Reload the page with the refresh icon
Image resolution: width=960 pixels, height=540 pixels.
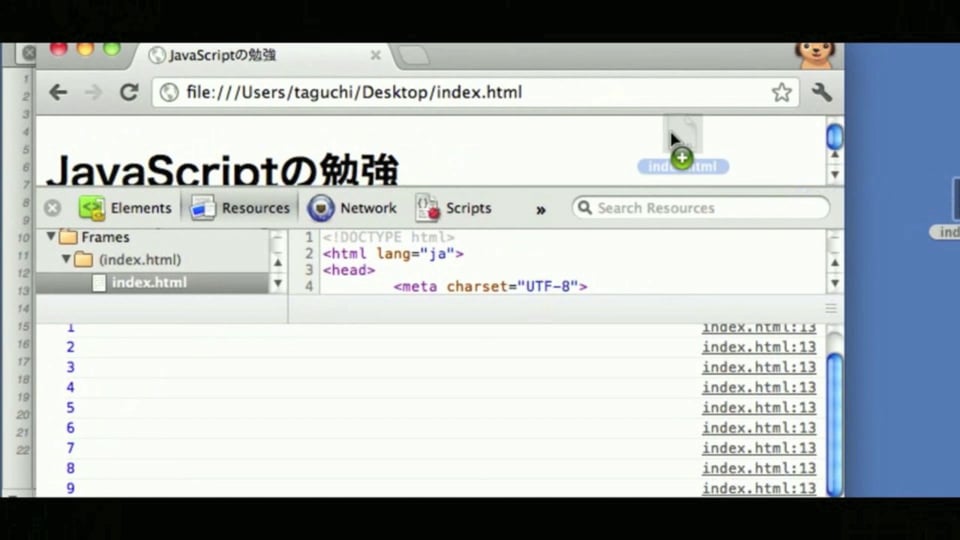click(129, 92)
